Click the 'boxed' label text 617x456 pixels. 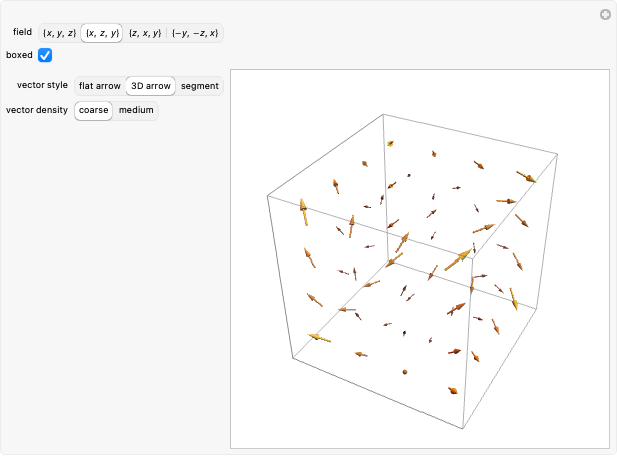(19, 55)
